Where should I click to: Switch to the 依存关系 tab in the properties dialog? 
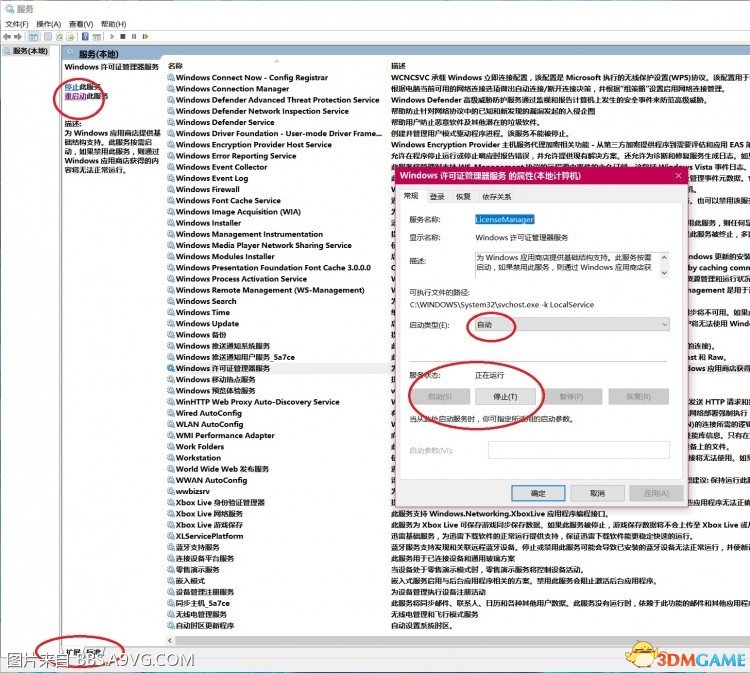tap(496, 197)
